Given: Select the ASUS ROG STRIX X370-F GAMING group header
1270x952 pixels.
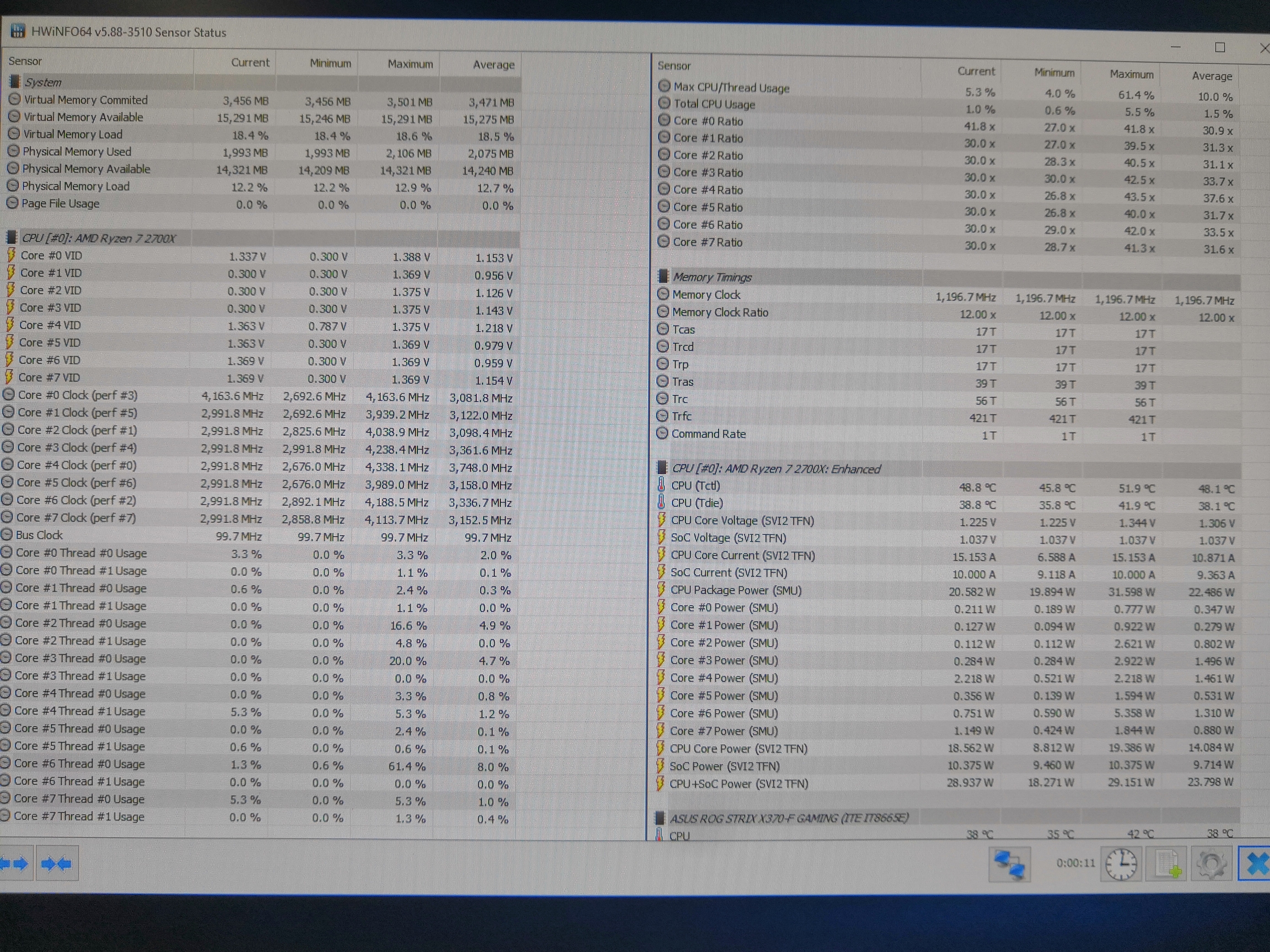Looking at the screenshot, I should 789,818.
